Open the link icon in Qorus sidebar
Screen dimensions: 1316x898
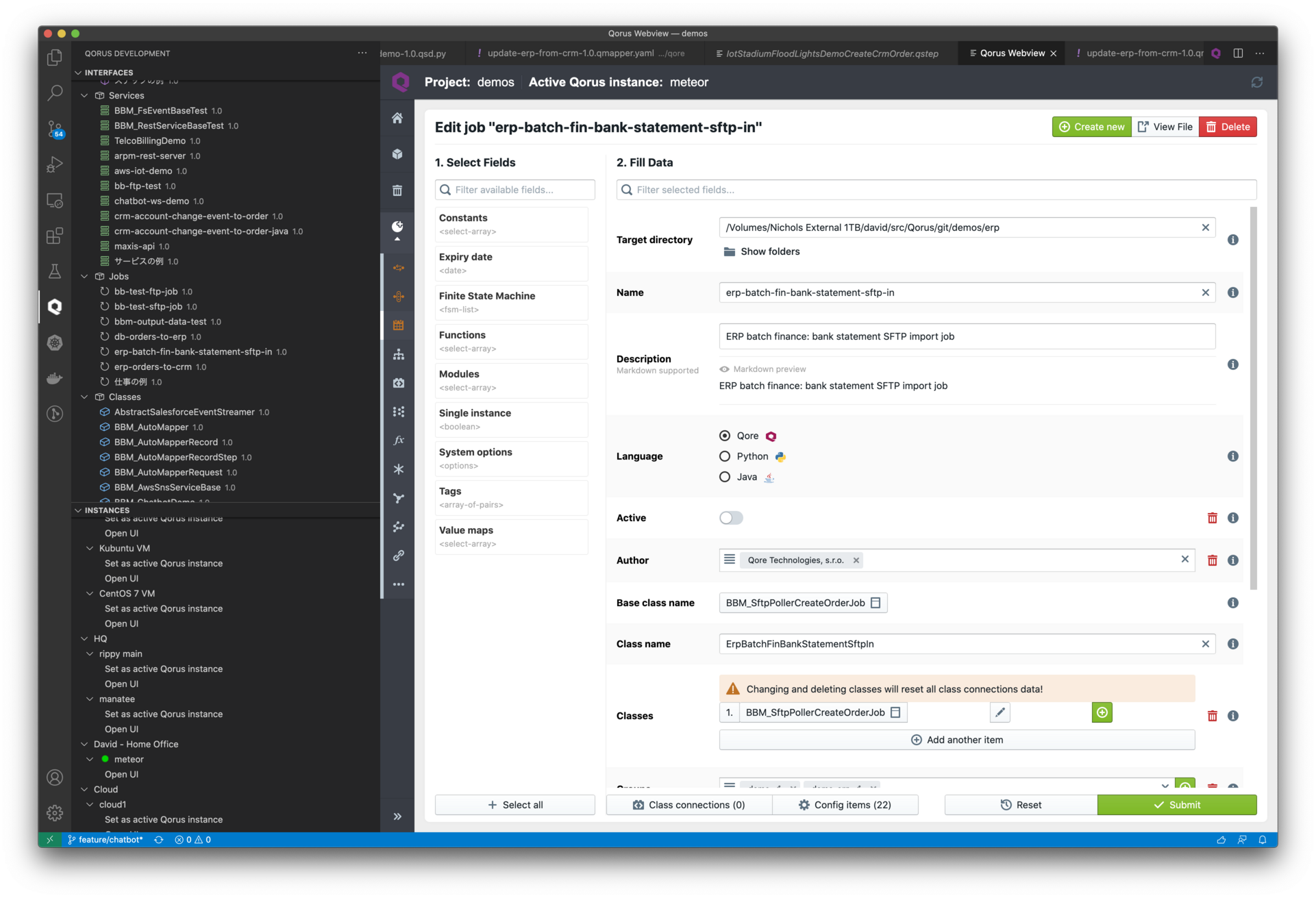398,556
